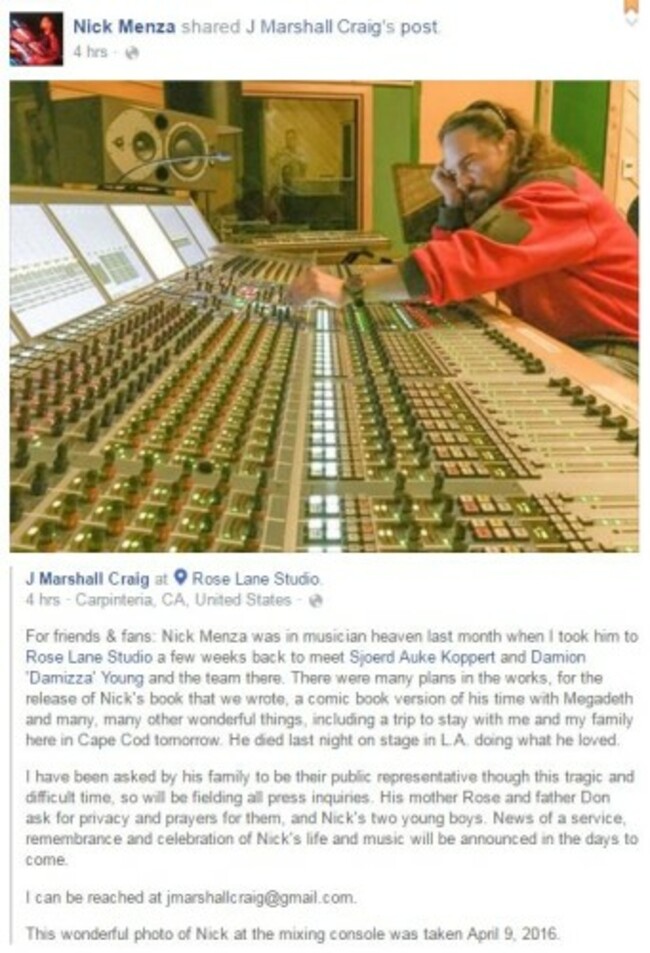This screenshot has width=650, height=953.
Task: Click the jmarshallcraig@gmail.com email address
Action: pyautogui.click(x=259, y=897)
